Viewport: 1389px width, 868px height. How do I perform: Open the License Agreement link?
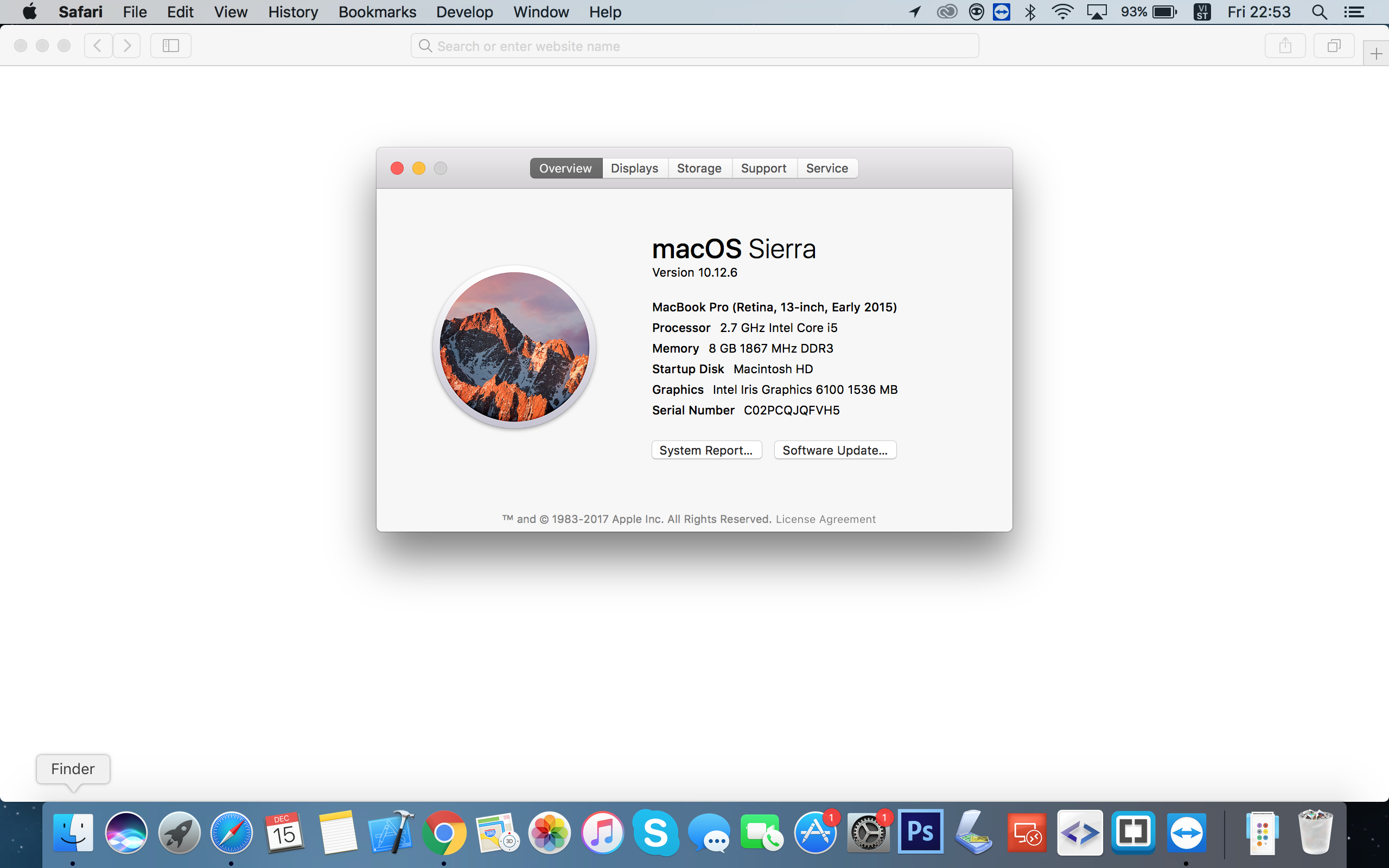[825, 519]
